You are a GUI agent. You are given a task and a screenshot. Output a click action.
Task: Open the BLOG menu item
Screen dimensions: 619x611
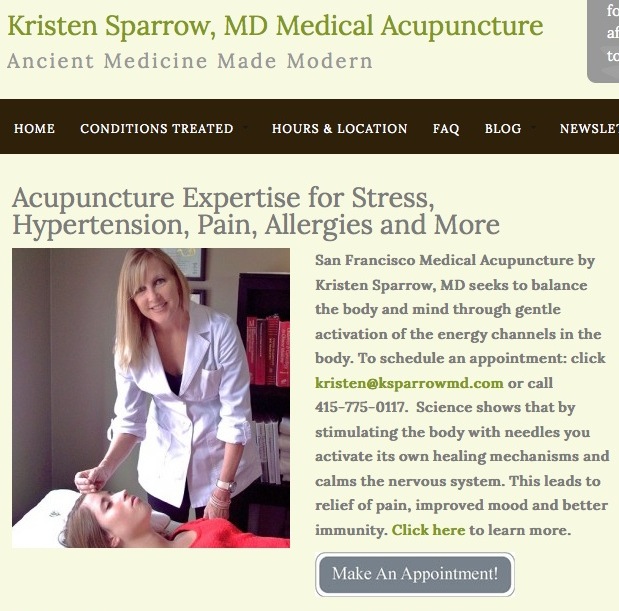[503, 128]
